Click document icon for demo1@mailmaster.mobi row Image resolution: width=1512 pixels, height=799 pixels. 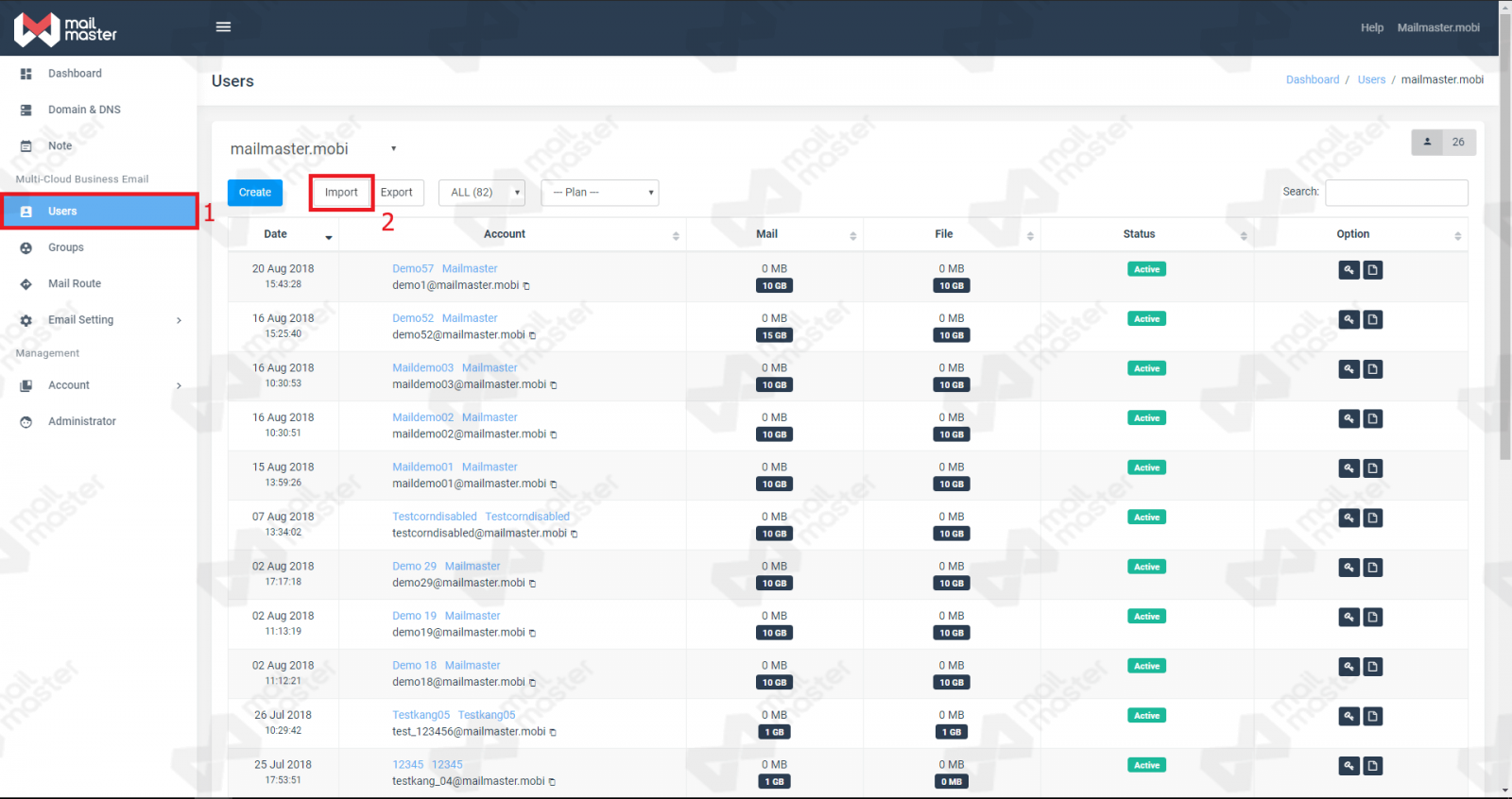(x=1373, y=270)
